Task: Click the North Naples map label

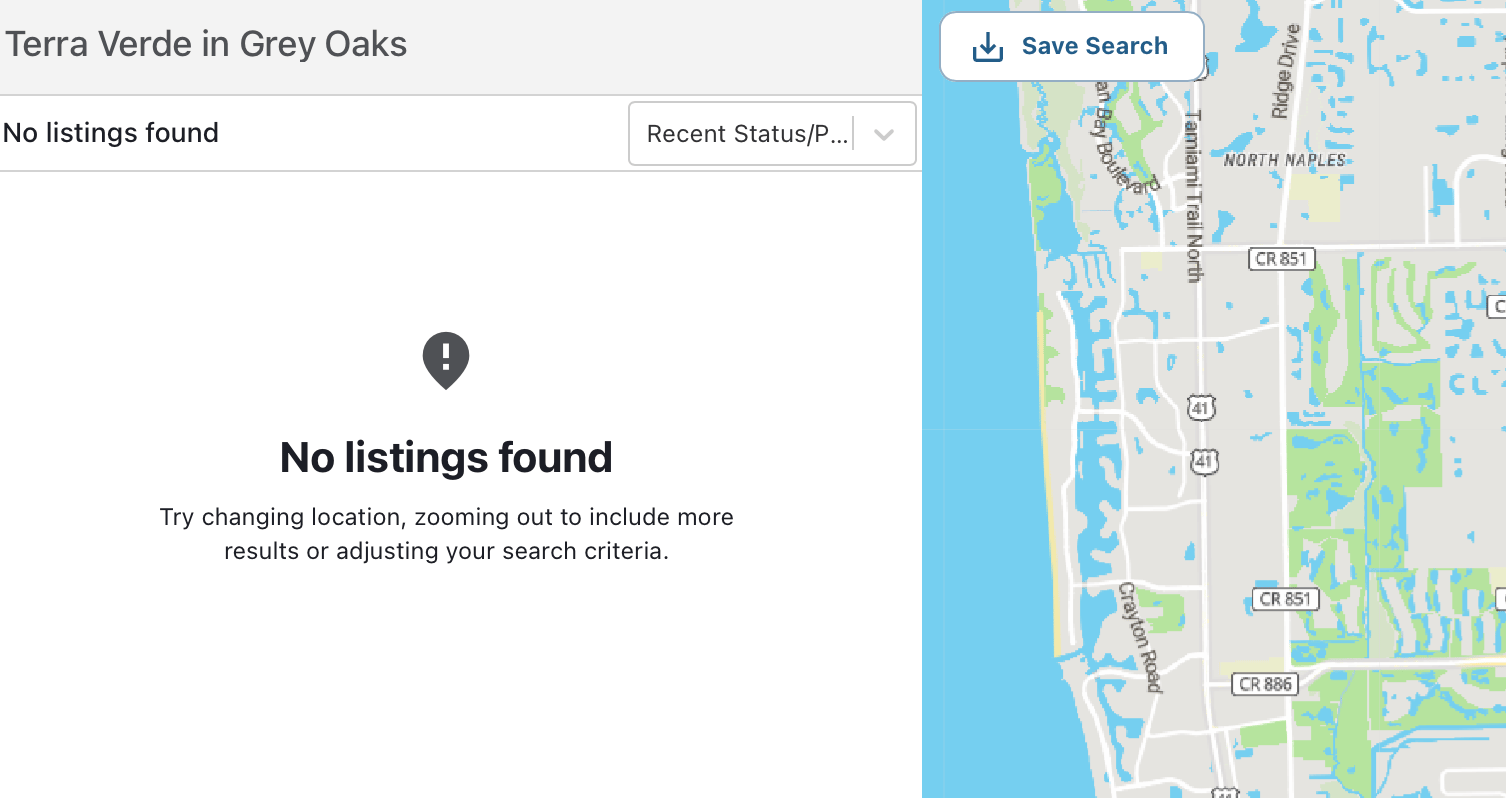Action: [1285, 160]
